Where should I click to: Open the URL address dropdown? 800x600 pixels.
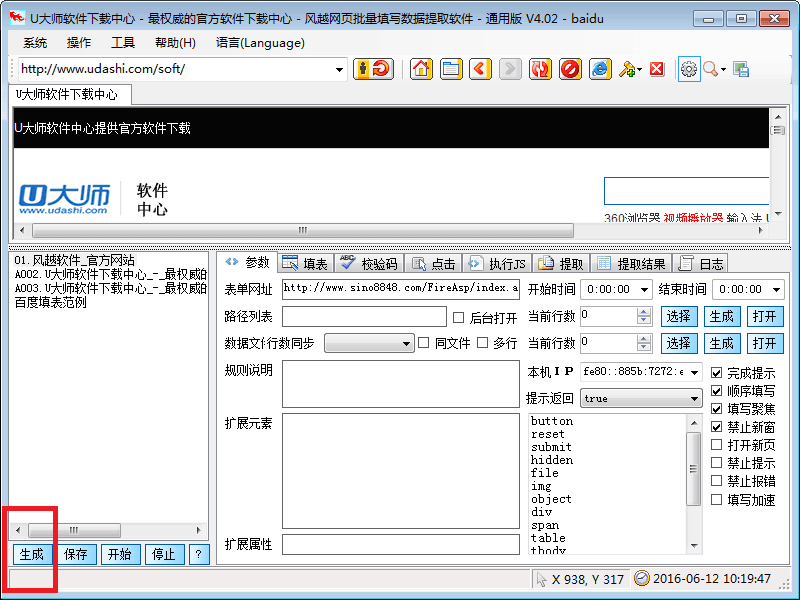click(x=339, y=69)
